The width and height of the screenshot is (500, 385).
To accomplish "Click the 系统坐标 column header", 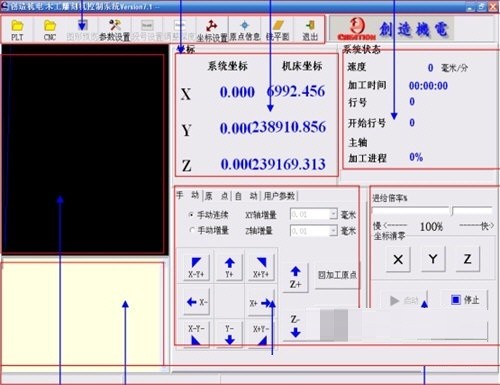I will (x=228, y=66).
